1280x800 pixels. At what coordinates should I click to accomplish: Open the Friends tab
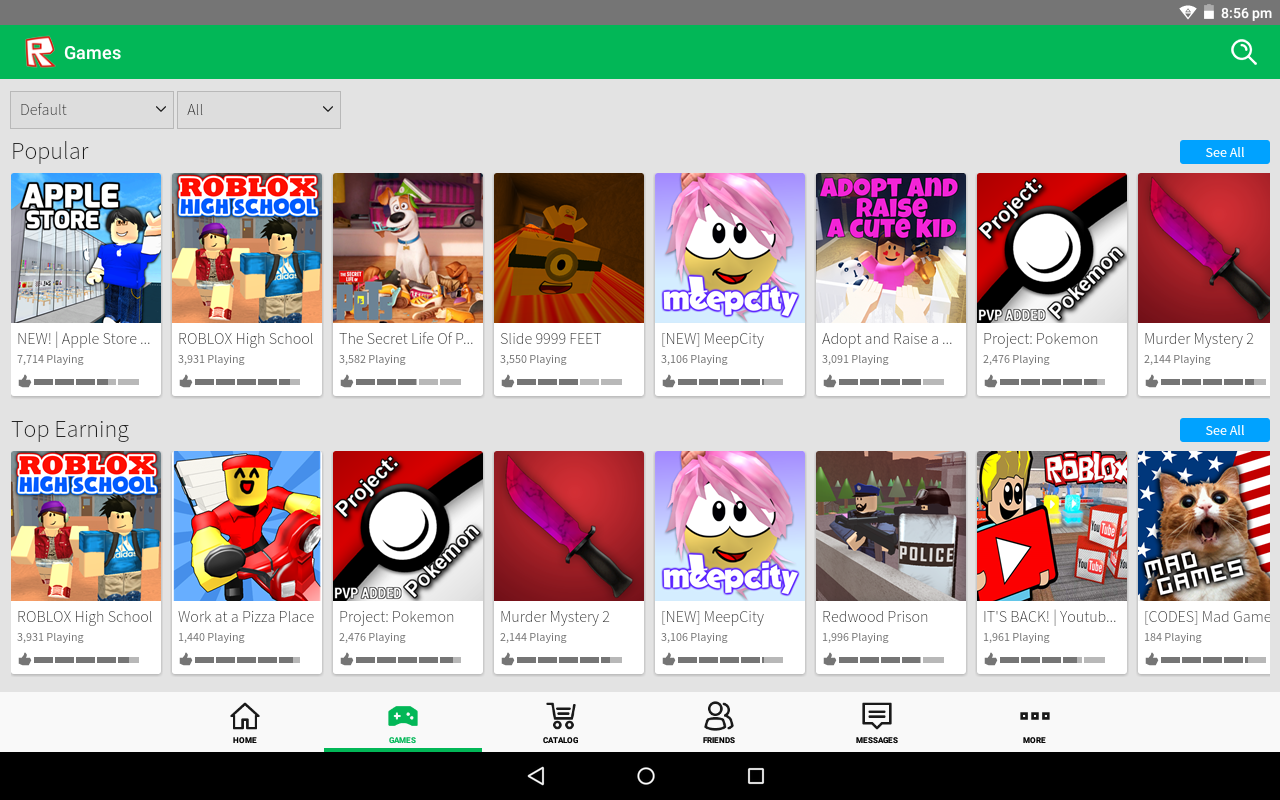(x=718, y=723)
